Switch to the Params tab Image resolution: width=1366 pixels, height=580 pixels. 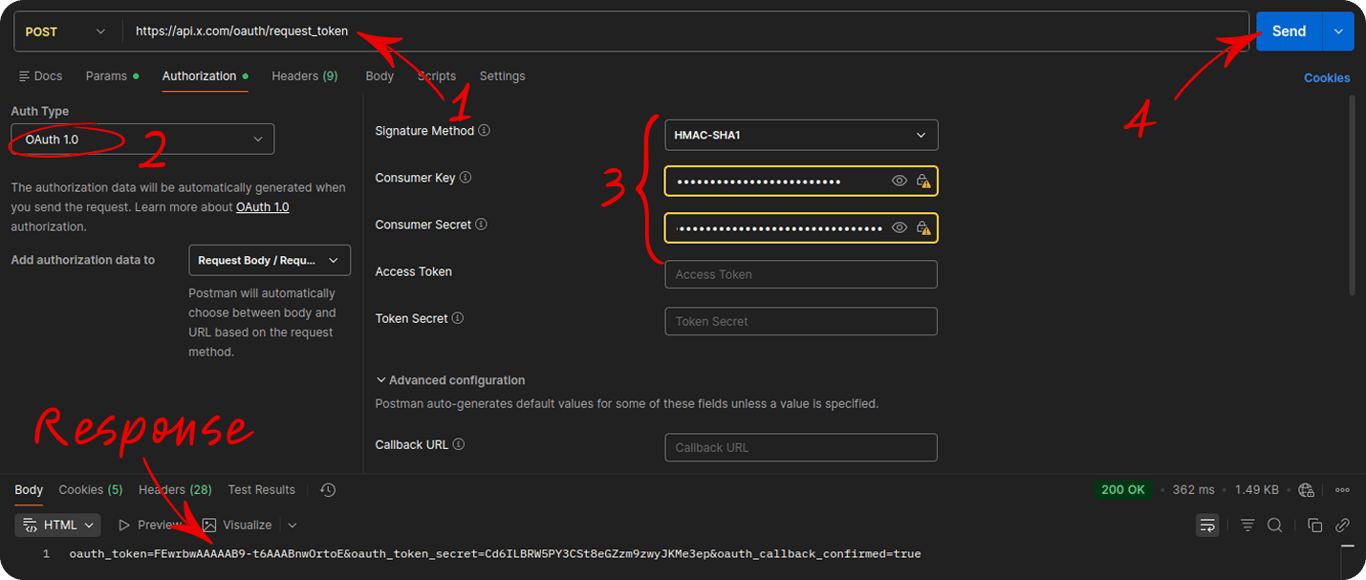[x=111, y=76]
